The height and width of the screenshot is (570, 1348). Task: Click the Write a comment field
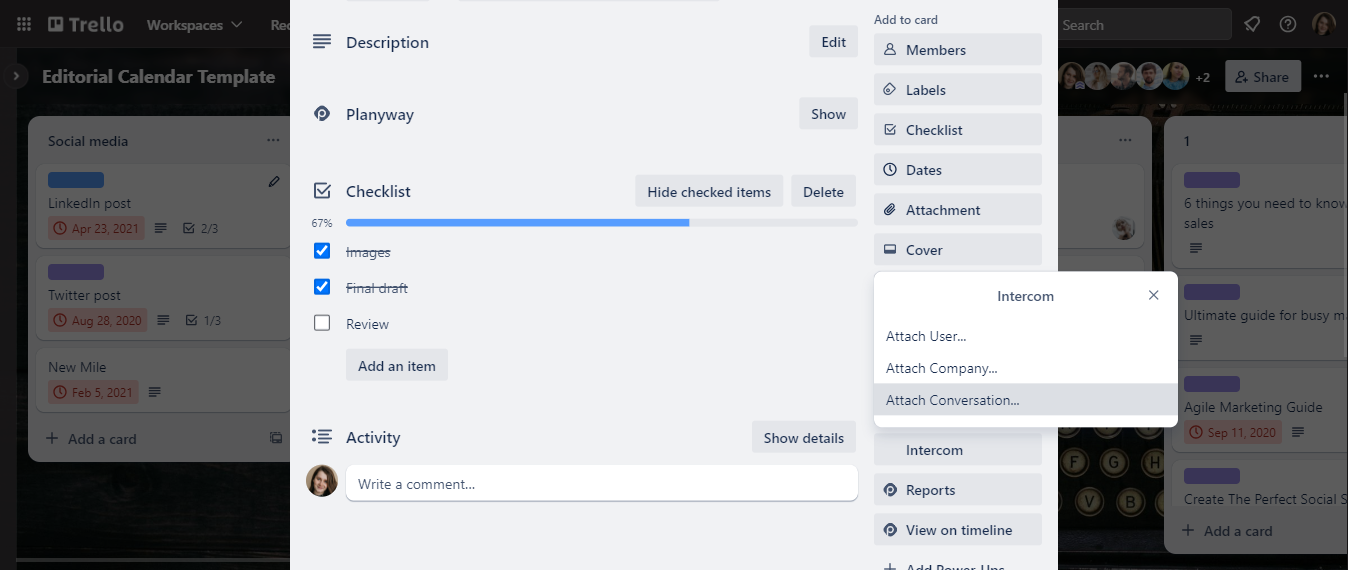pyautogui.click(x=601, y=484)
